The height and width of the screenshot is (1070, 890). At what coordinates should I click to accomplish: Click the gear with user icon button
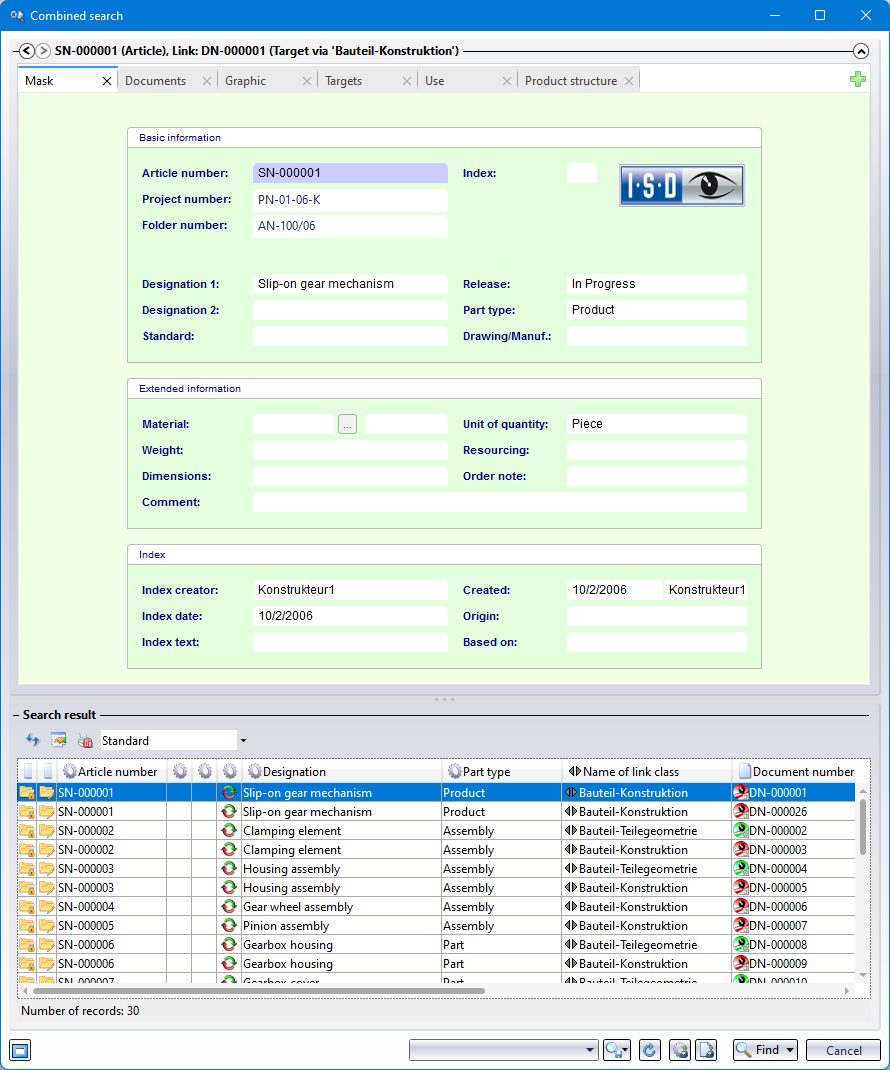pyautogui.click(x=680, y=1050)
